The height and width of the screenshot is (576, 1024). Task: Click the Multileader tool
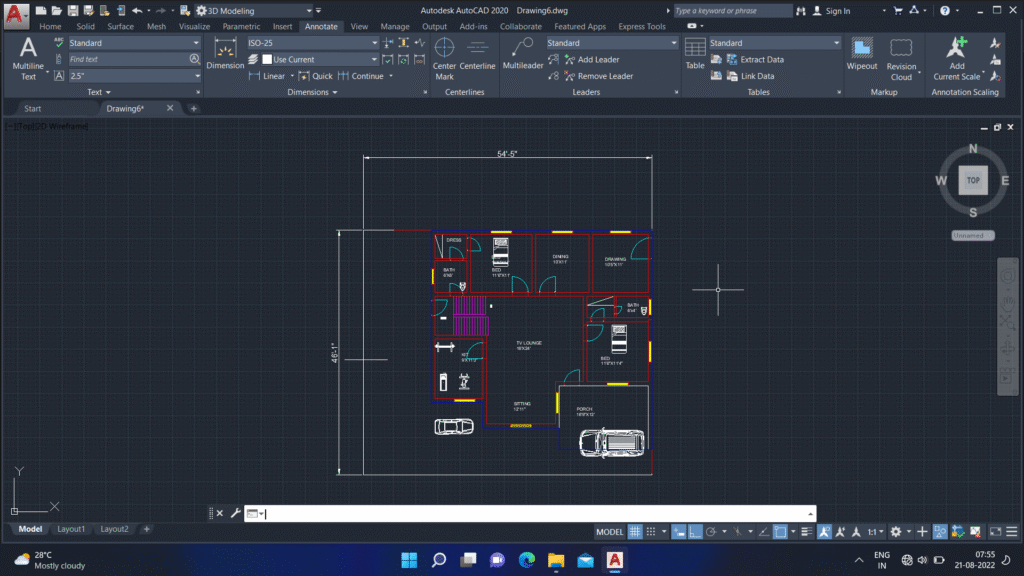pos(522,54)
